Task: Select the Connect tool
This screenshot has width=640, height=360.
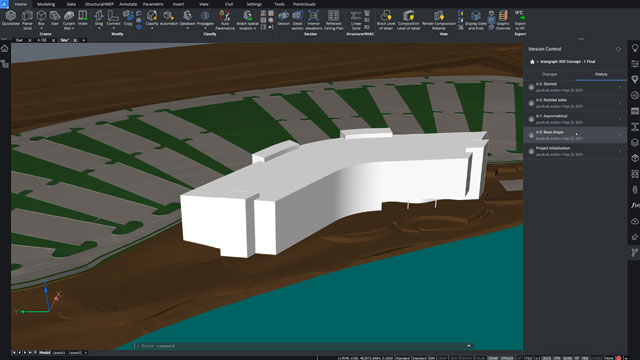Action: tap(113, 18)
